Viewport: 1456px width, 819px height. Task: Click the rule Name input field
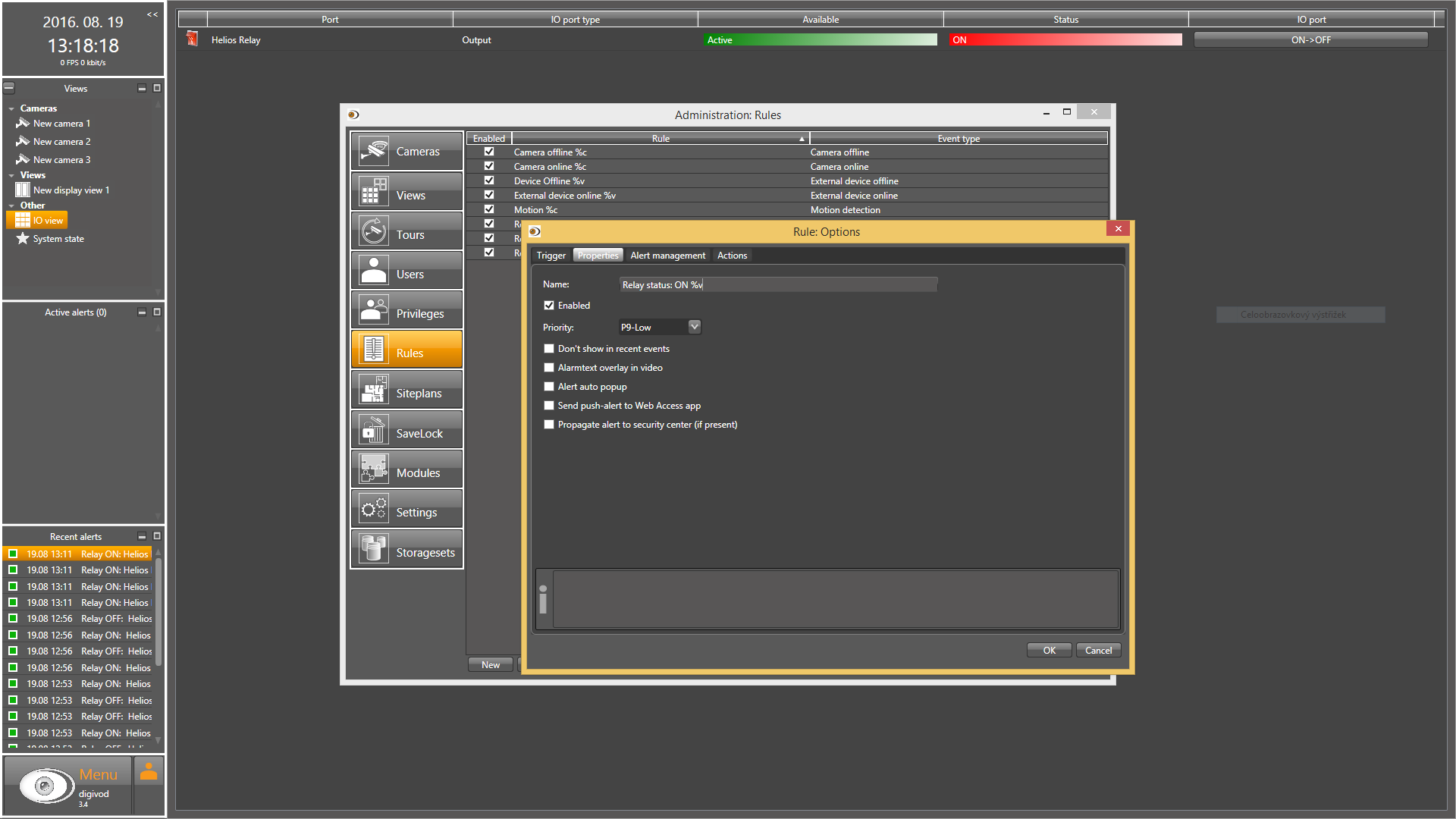coord(778,284)
